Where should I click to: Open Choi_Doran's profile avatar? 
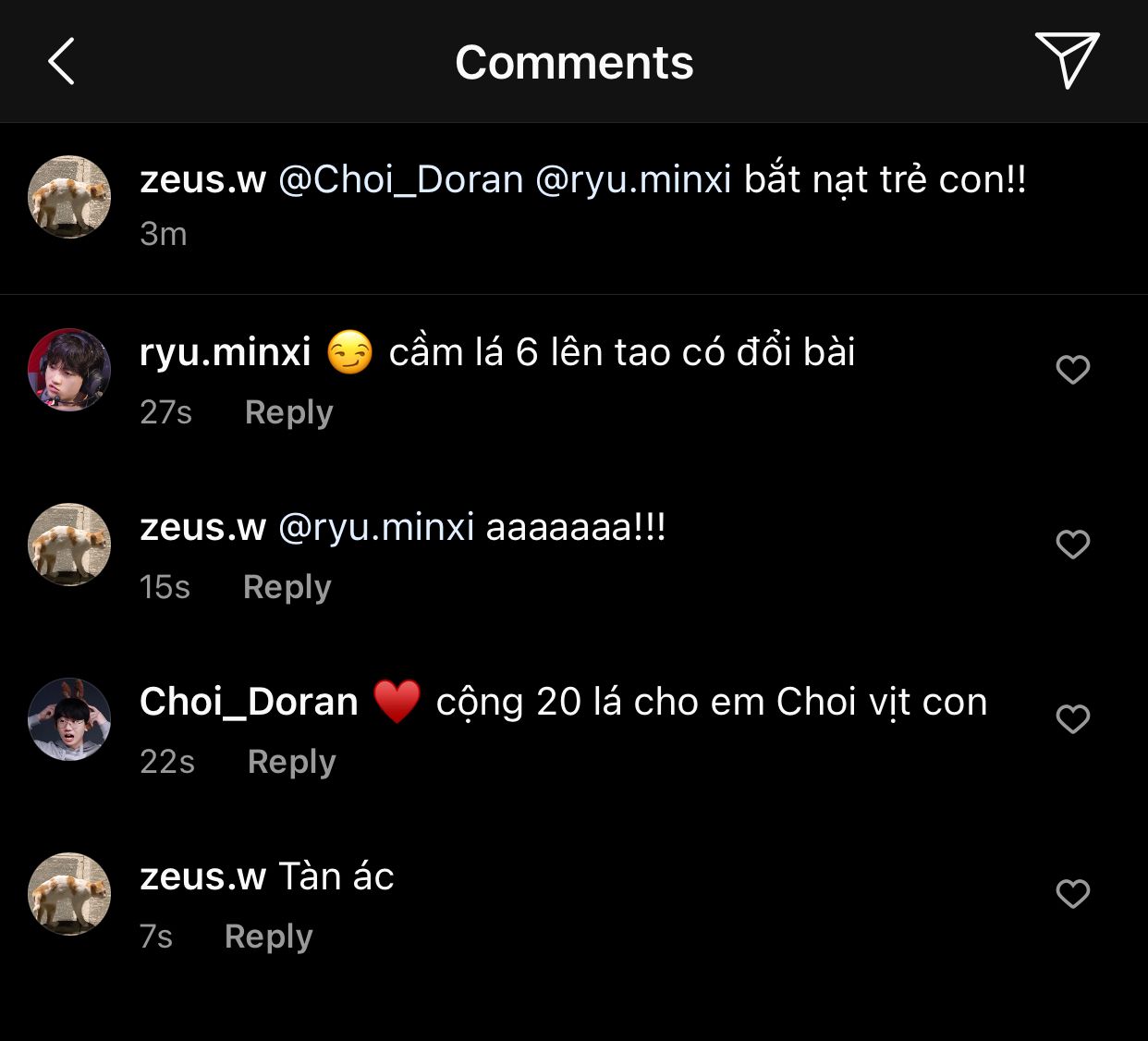69,719
